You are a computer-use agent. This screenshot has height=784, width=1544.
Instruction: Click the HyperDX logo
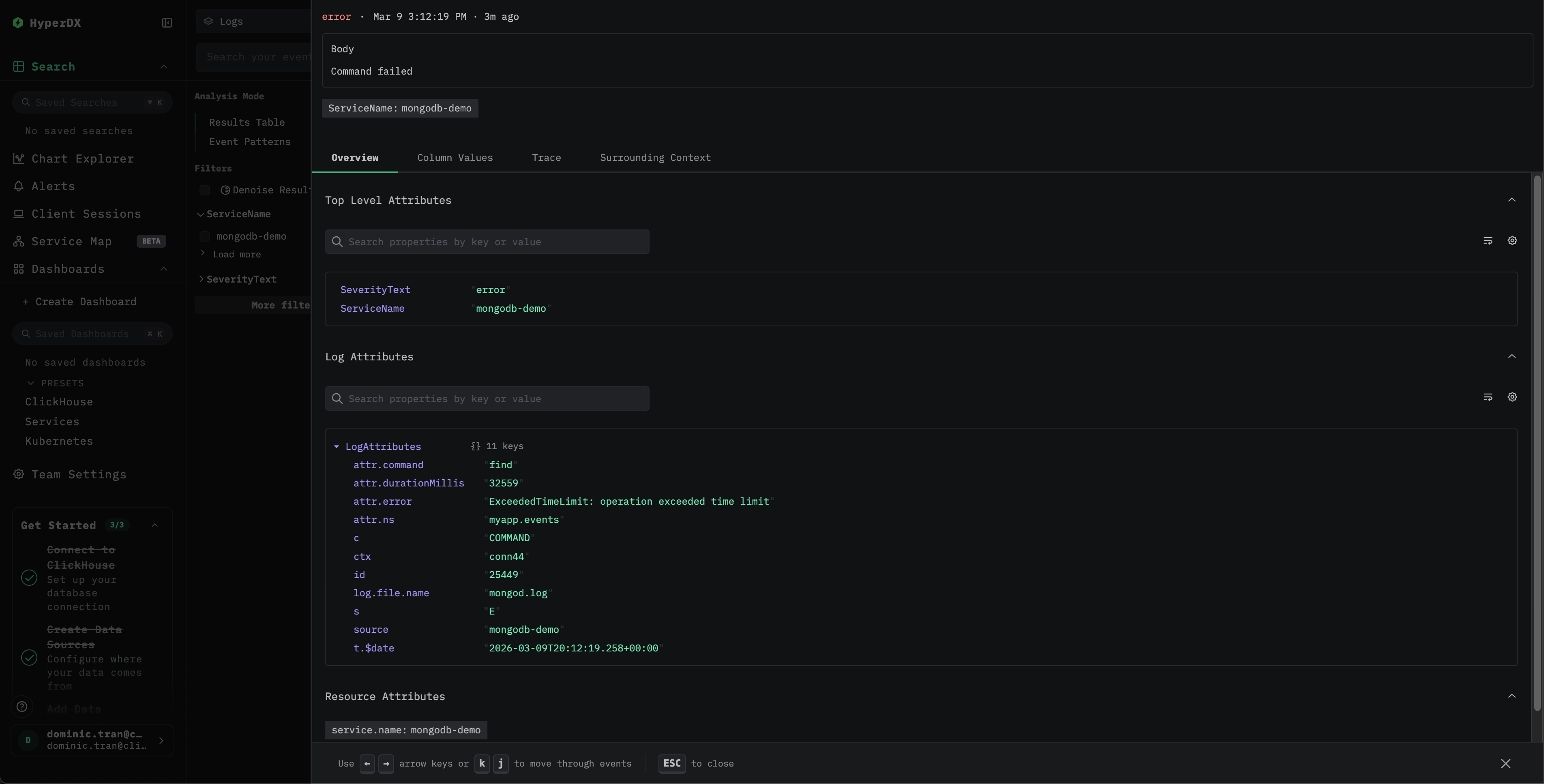[47, 23]
